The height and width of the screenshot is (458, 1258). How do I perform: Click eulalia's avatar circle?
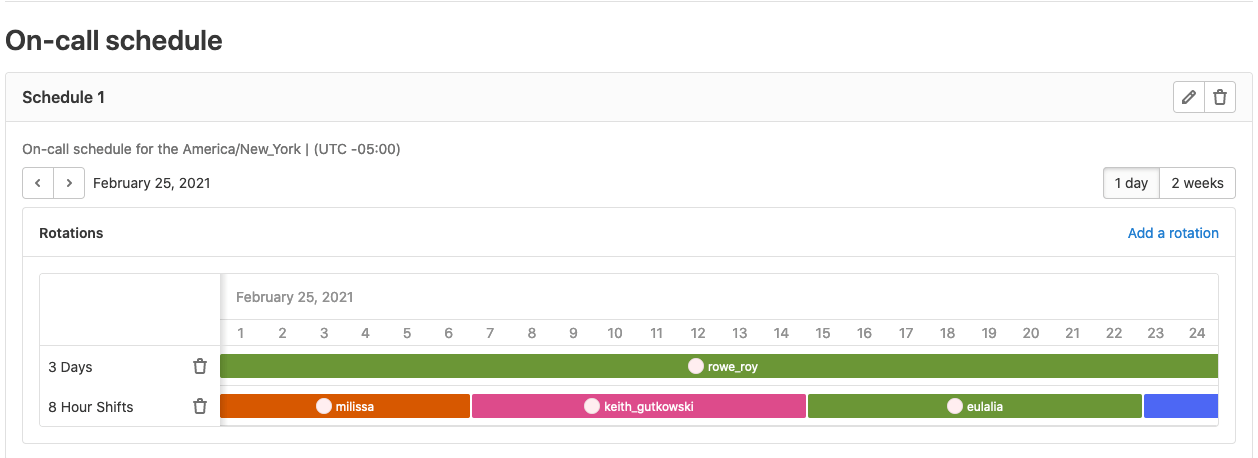(955, 407)
